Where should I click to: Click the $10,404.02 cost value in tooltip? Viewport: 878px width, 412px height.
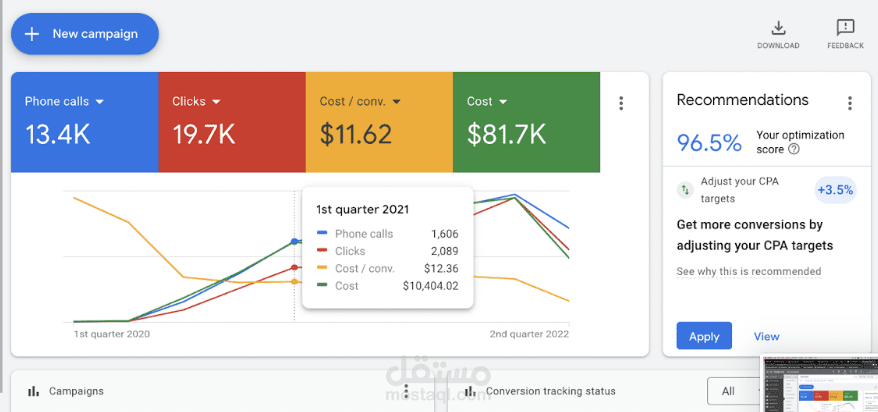(431, 286)
